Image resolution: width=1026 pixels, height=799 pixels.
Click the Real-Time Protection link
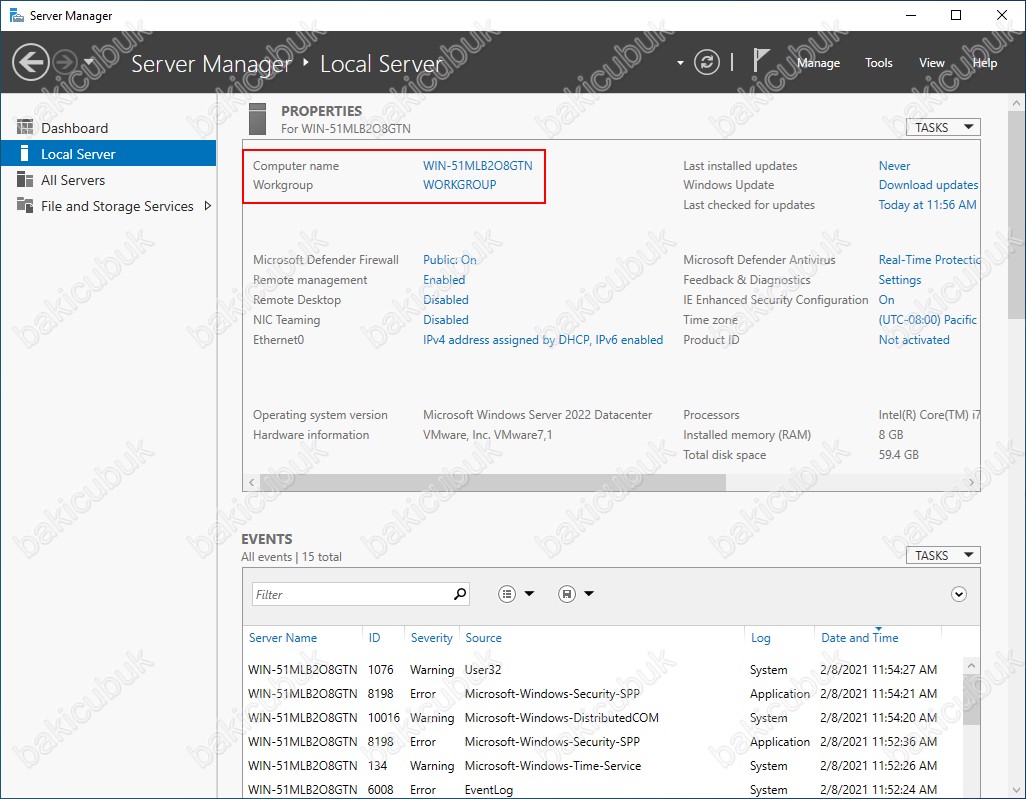pos(929,260)
